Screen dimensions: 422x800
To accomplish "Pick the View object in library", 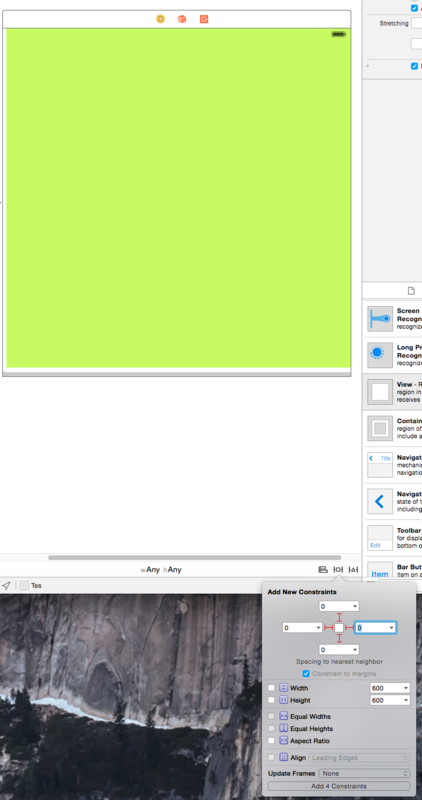I will pyautogui.click(x=380, y=392).
